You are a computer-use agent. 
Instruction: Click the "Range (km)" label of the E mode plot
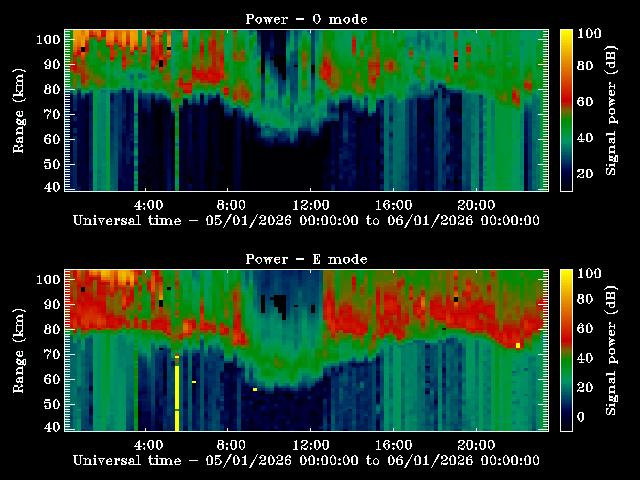[18, 350]
